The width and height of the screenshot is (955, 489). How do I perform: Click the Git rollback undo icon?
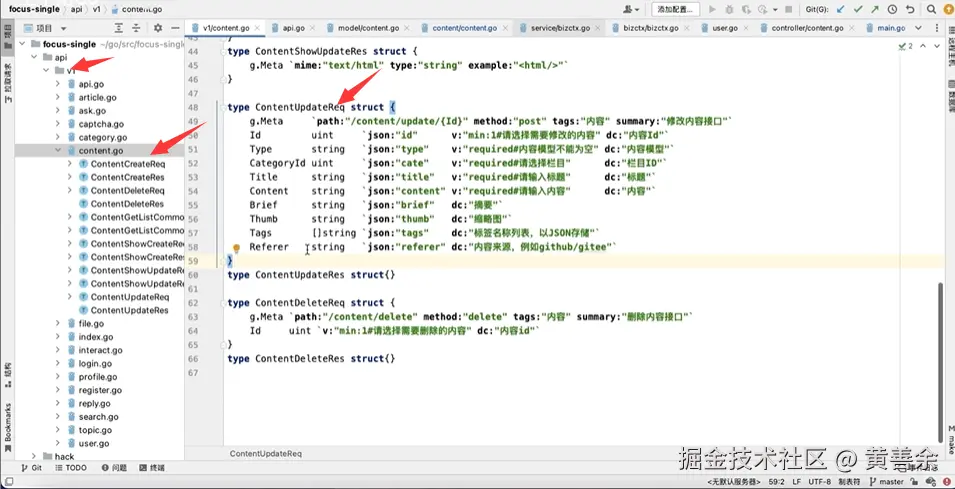pyautogui.click(x=910, y=10)
